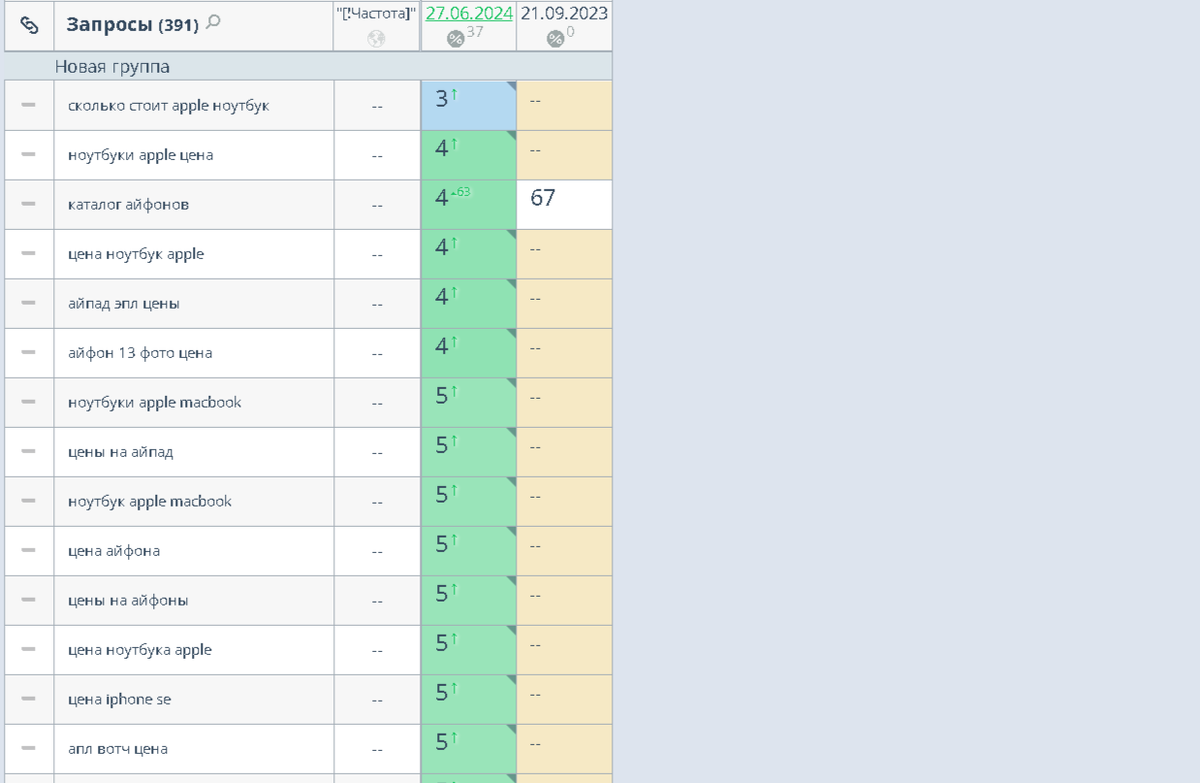Click dash icon for 'цены на айфоны'

pyautogui.click(x=29, y=600)
